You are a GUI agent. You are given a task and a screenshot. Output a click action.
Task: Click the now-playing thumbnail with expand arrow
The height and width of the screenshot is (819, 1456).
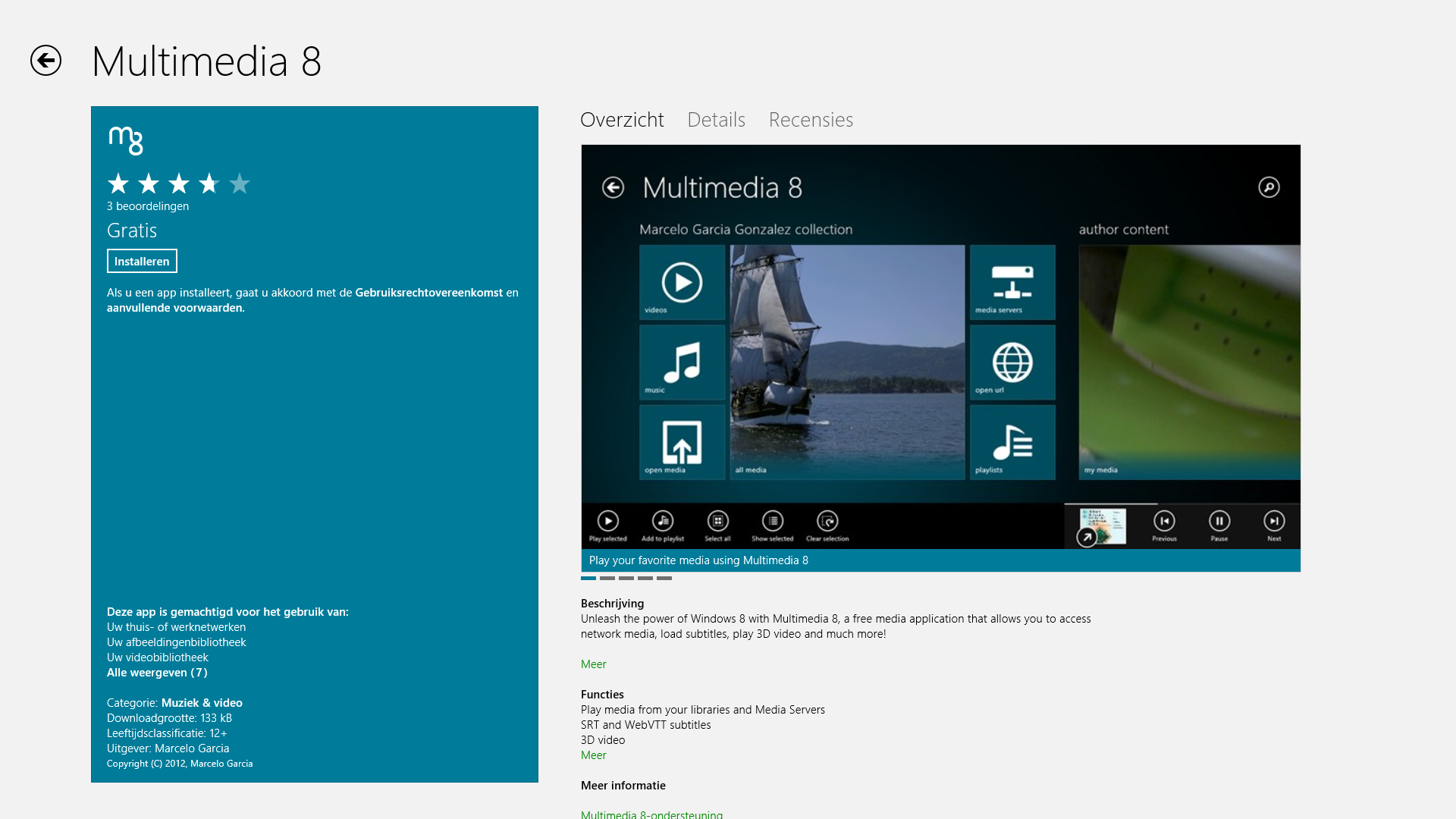tap(1102, 527)
